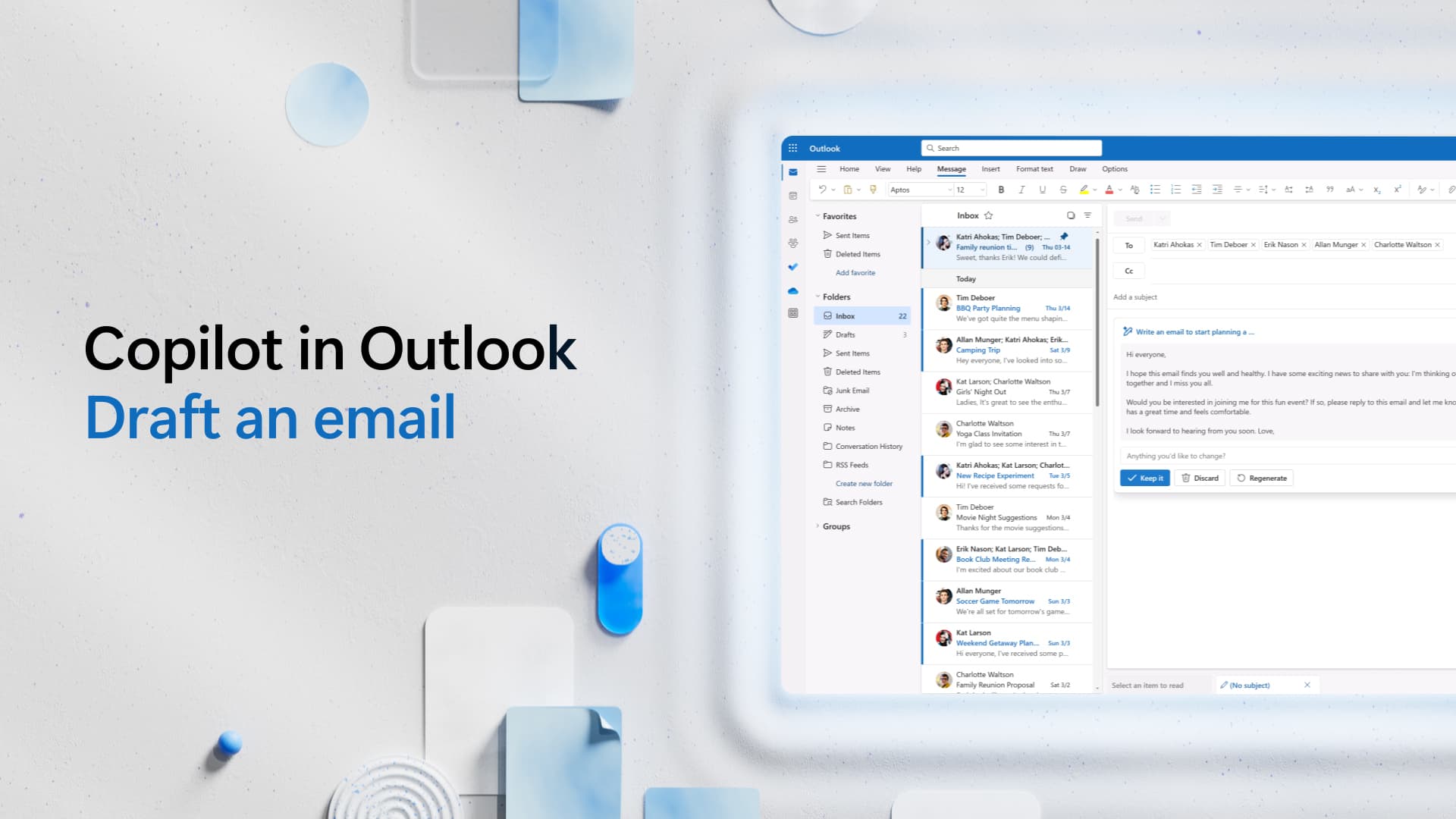
Task: Click Keep It button to accept draft
Action: point(1143,477)
